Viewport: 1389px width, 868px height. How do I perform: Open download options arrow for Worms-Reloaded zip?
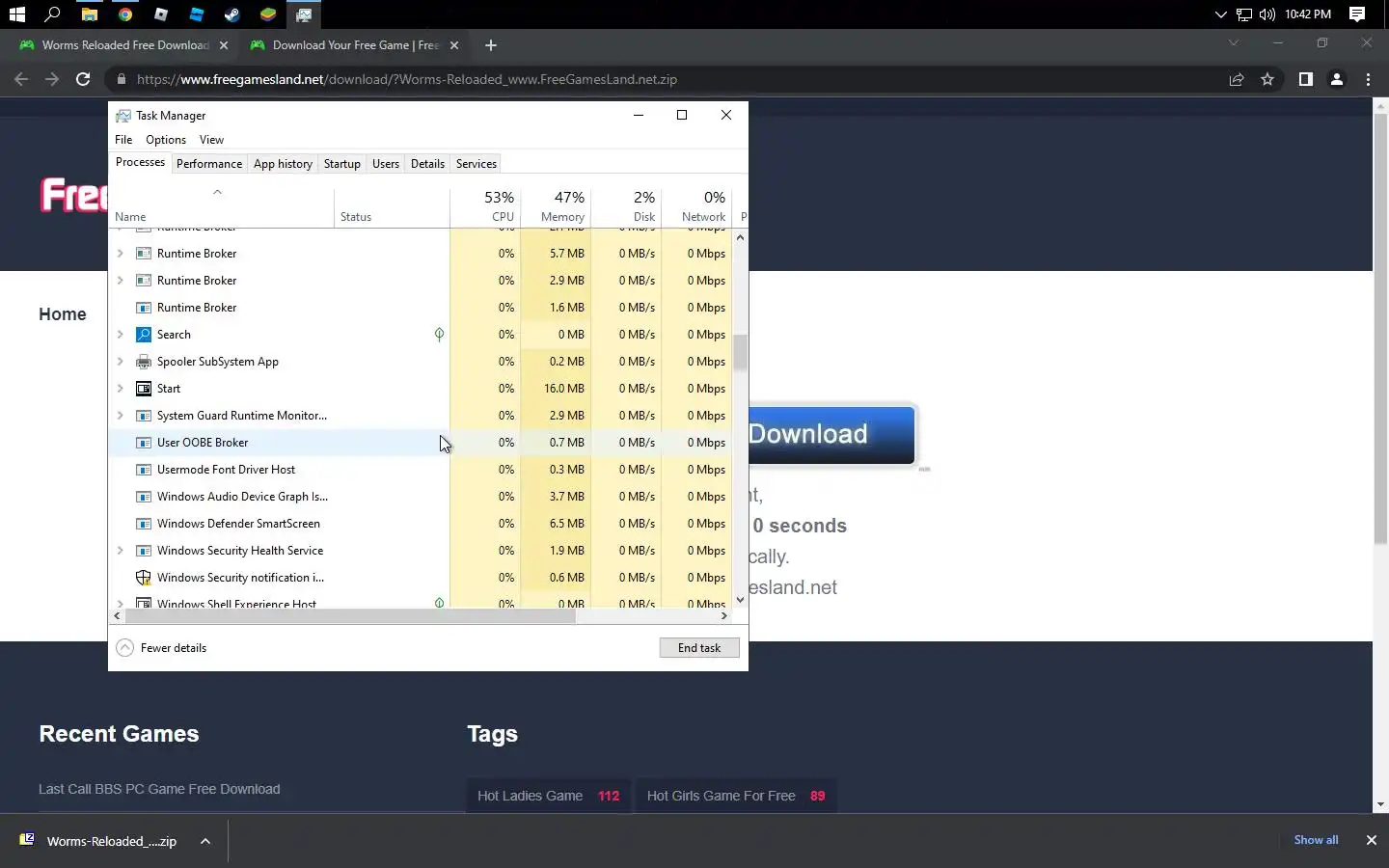coord(205,841)
